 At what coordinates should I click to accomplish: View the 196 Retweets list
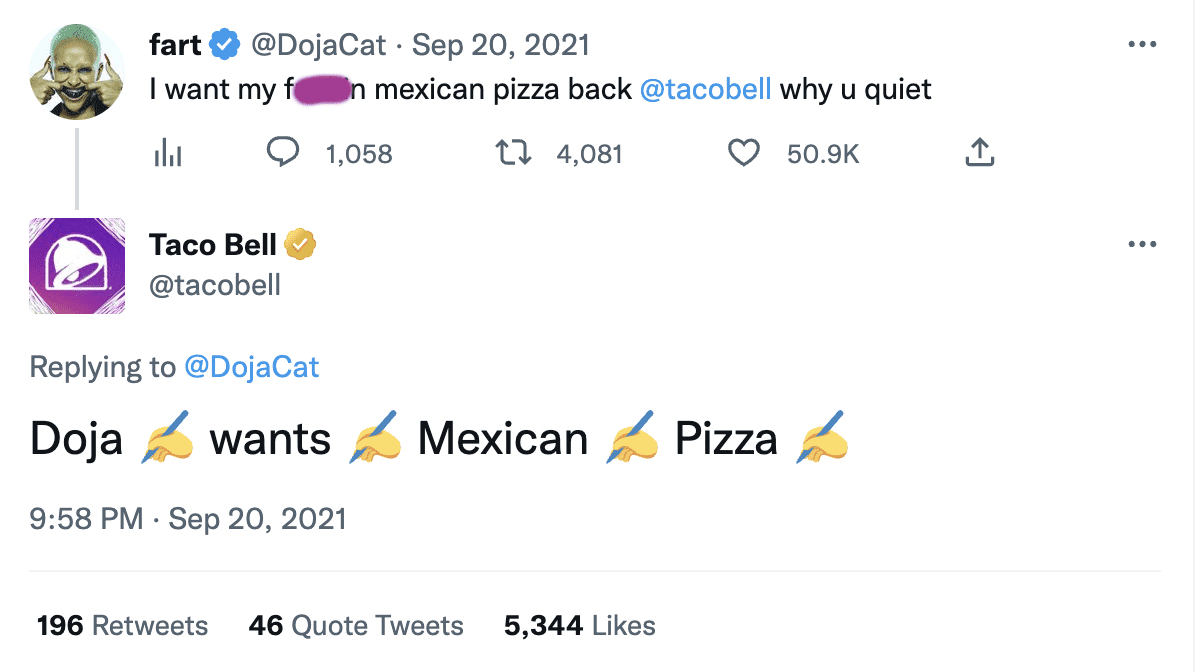pyautogui.click(x=122, y=626)
